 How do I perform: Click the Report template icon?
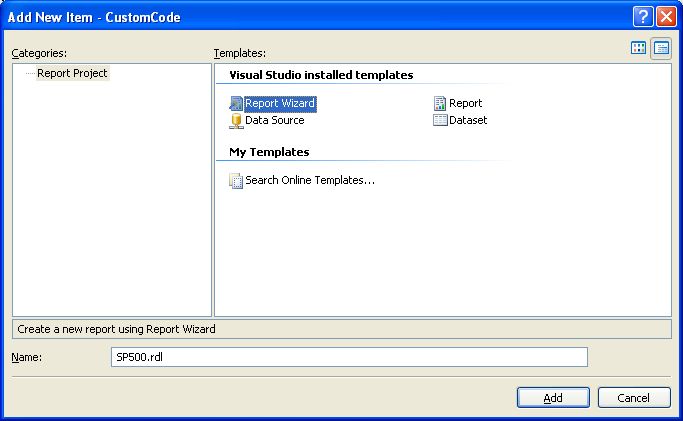[x=440, y=103]
